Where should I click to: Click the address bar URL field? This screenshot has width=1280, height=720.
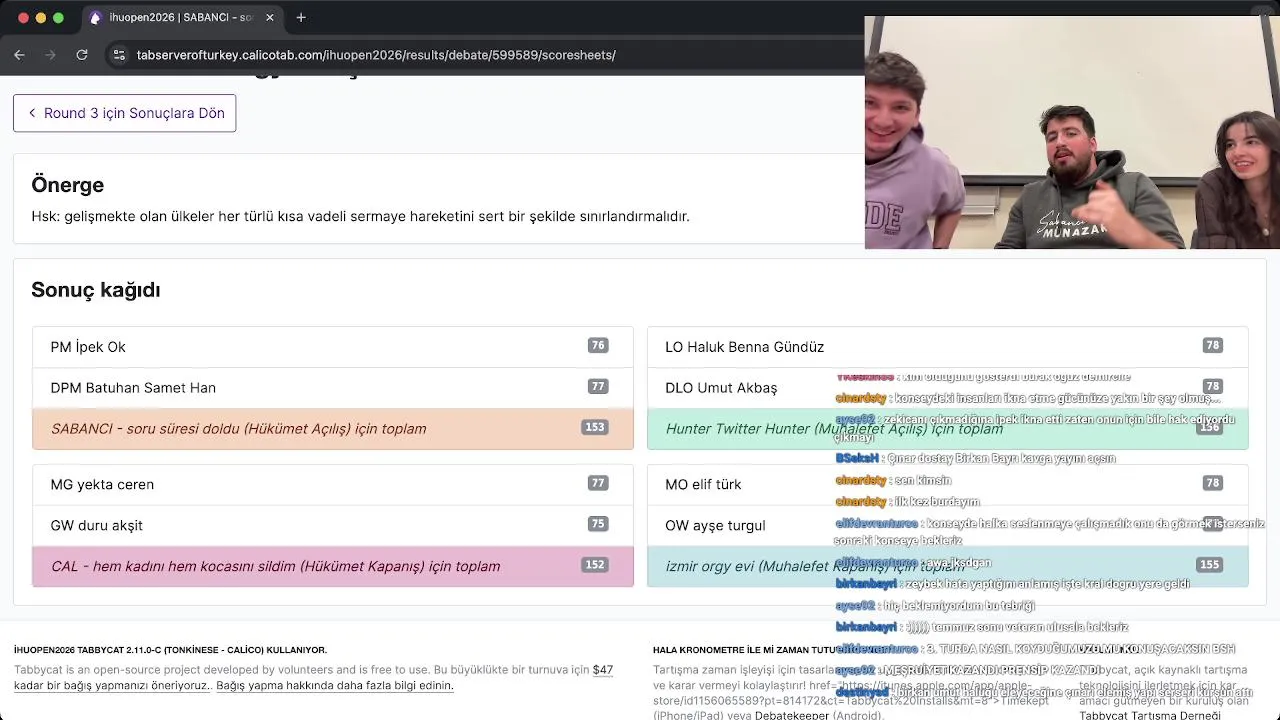click(376, 55)
